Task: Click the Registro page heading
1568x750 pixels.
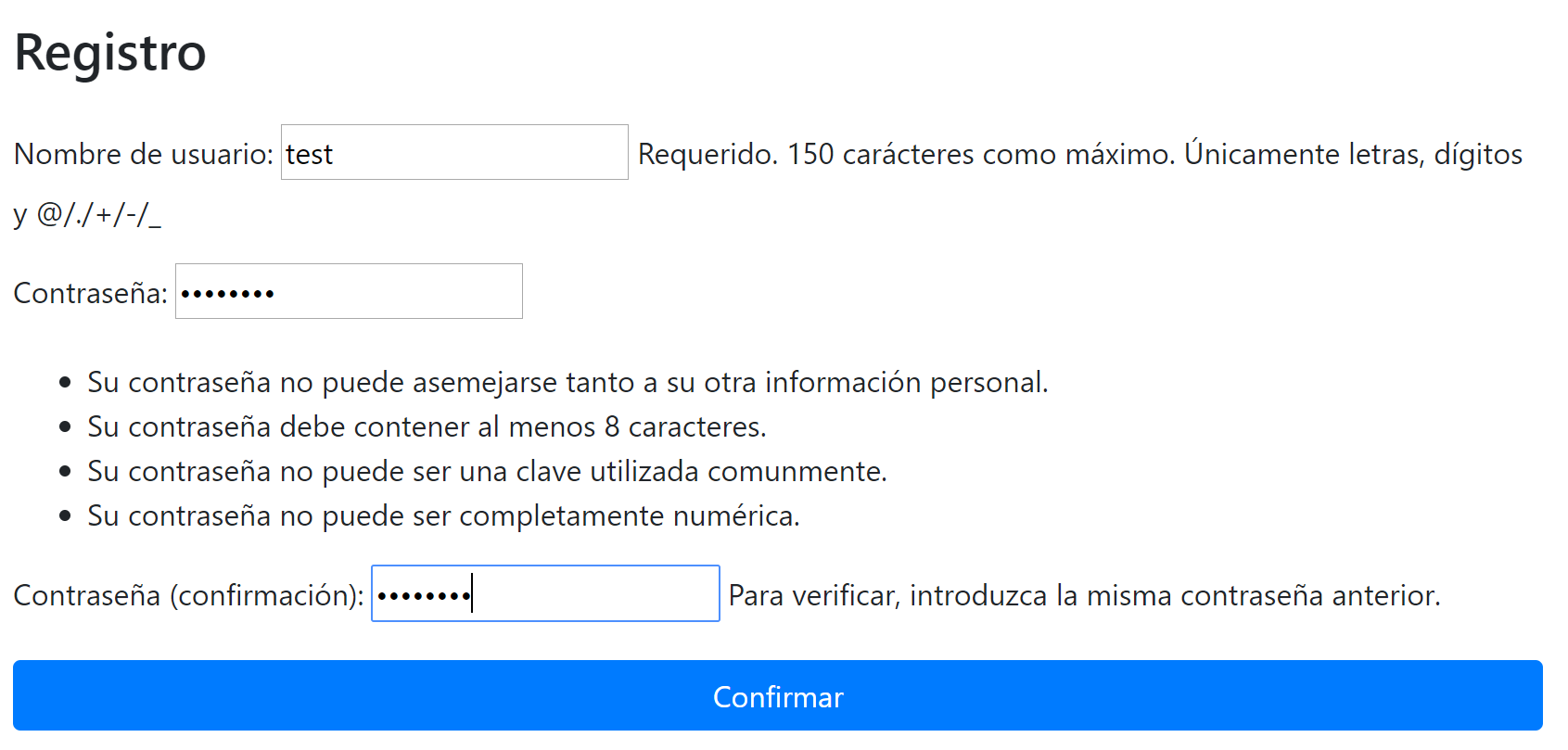Action: tap(110, 52)
